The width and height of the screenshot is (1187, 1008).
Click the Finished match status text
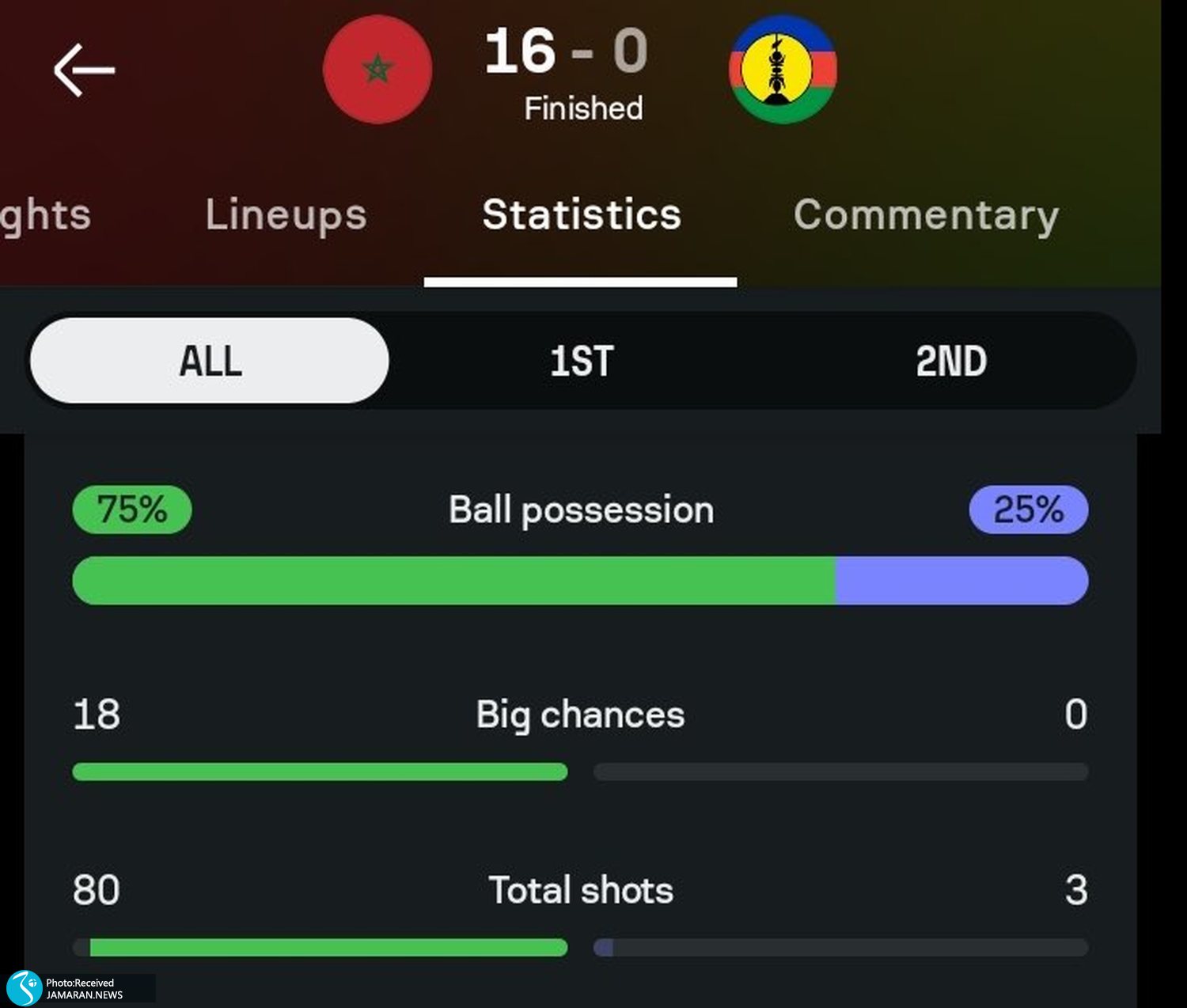583,108
